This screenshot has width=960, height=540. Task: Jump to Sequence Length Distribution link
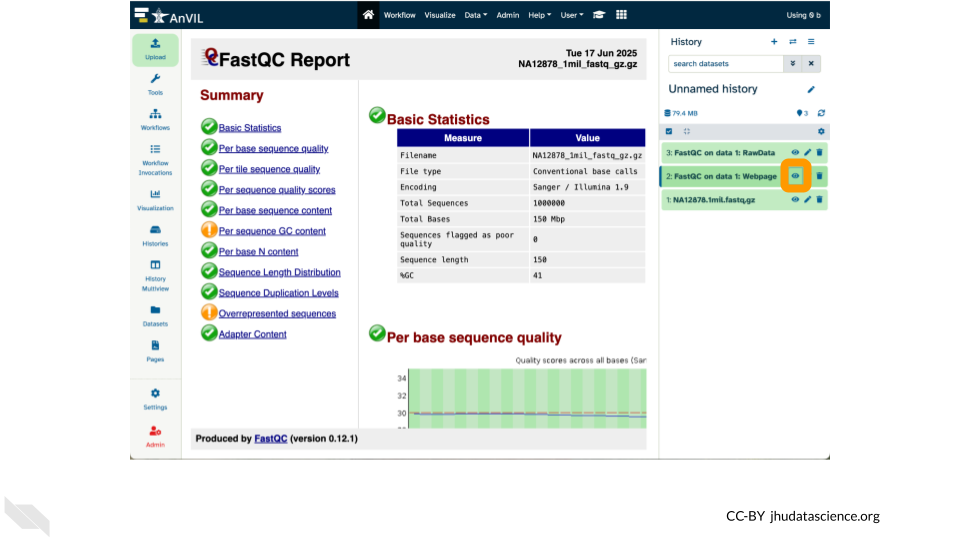click(279, 272)
